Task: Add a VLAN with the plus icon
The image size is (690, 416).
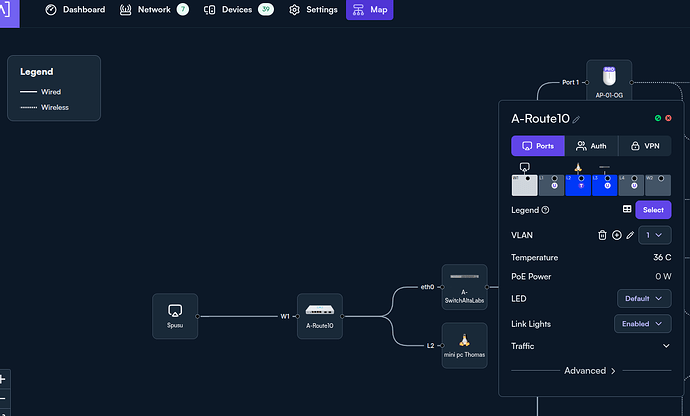Action: point(617,235)
